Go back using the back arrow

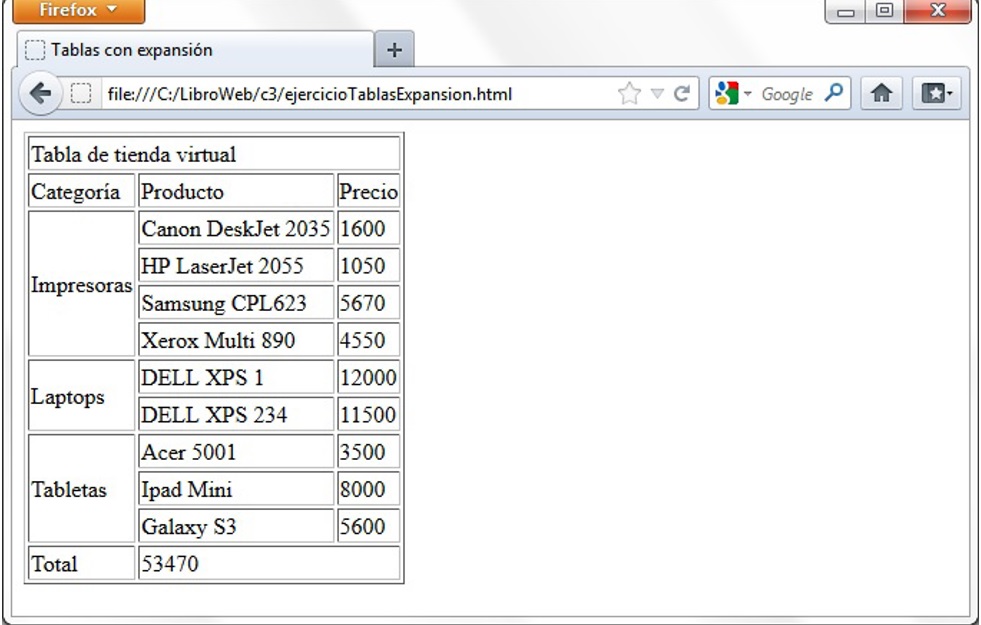coord(41,94)
